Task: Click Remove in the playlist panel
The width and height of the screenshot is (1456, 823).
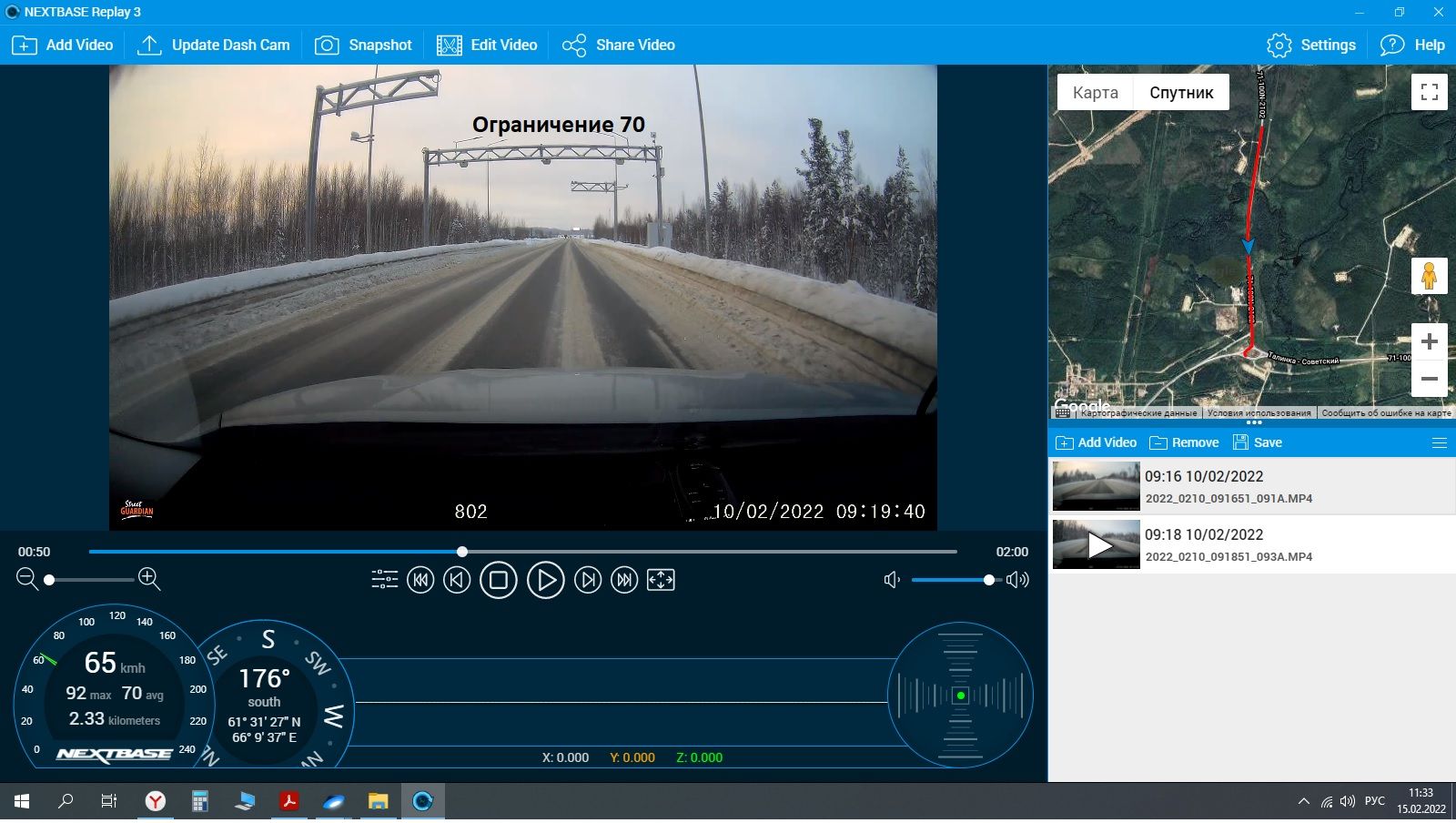Action: (x=1184, y=443)
